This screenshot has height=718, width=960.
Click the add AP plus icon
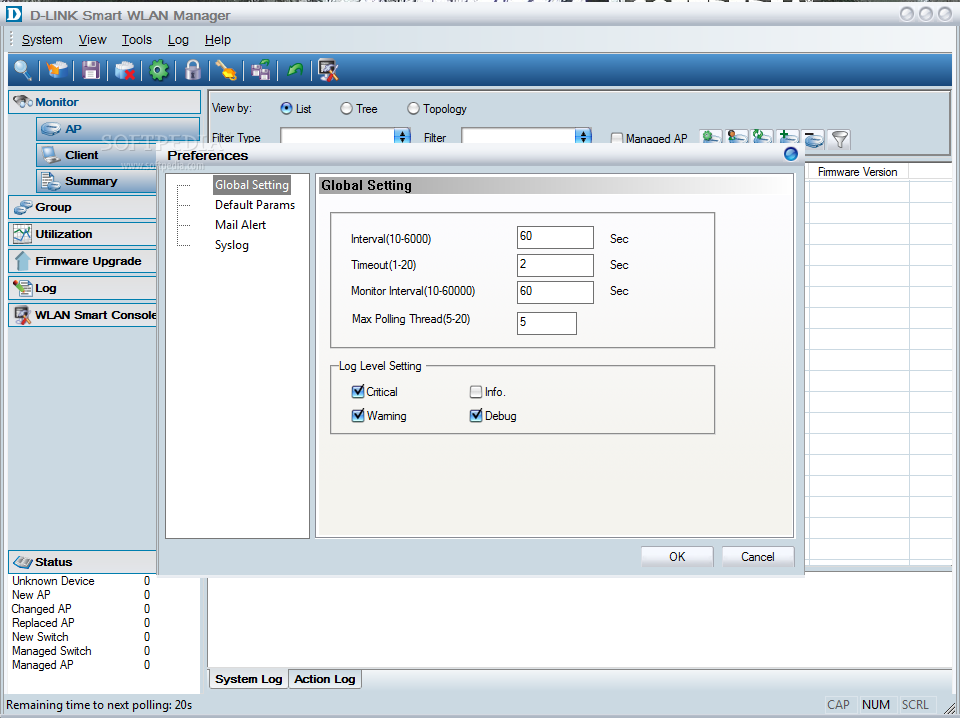point(788,138)
